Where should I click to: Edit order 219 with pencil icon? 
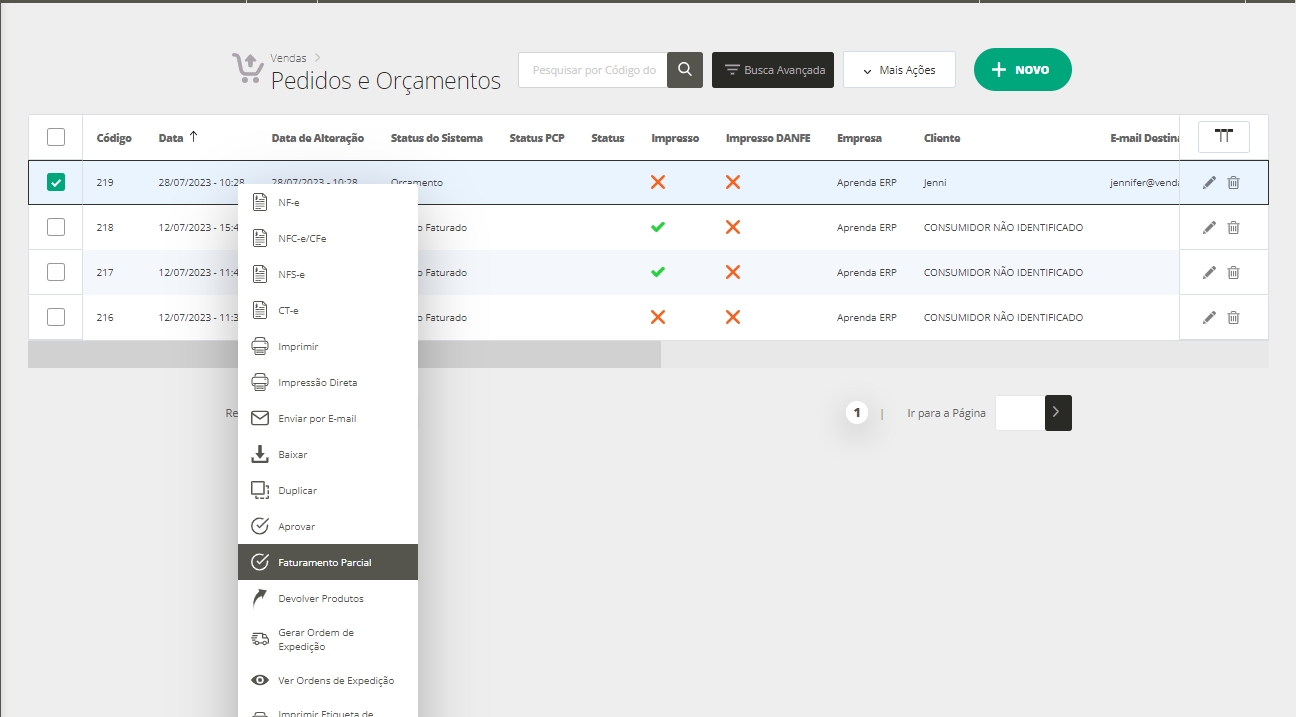[1209, 182]
